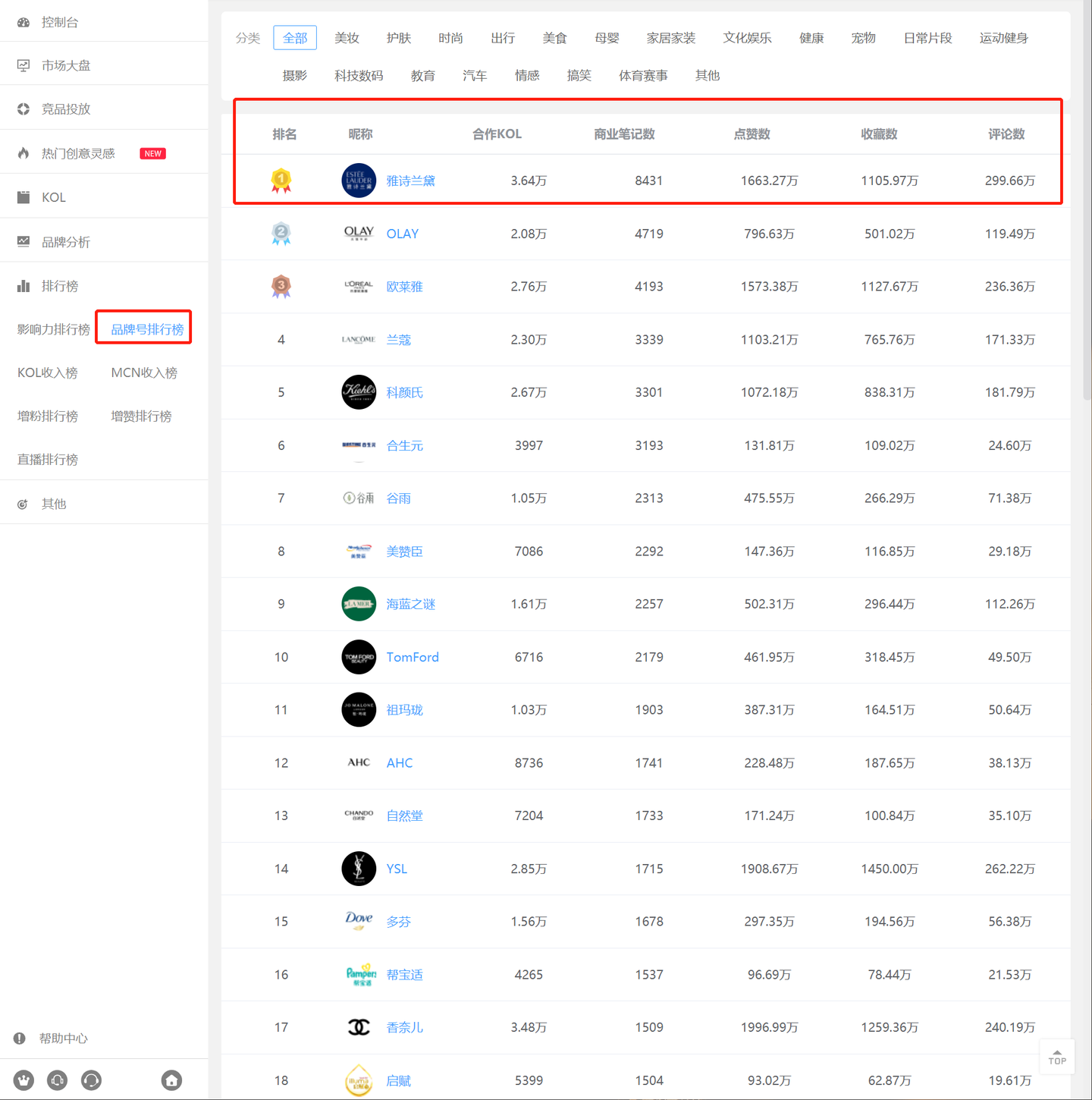Click the page's vertical scrollbar

1087,201
